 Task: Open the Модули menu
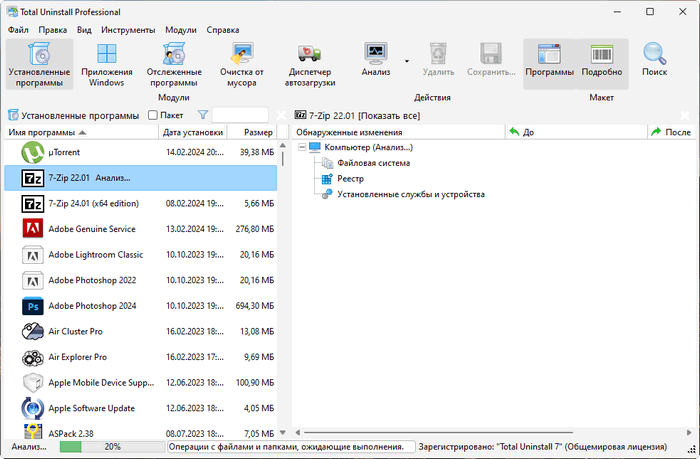[181, 30]
